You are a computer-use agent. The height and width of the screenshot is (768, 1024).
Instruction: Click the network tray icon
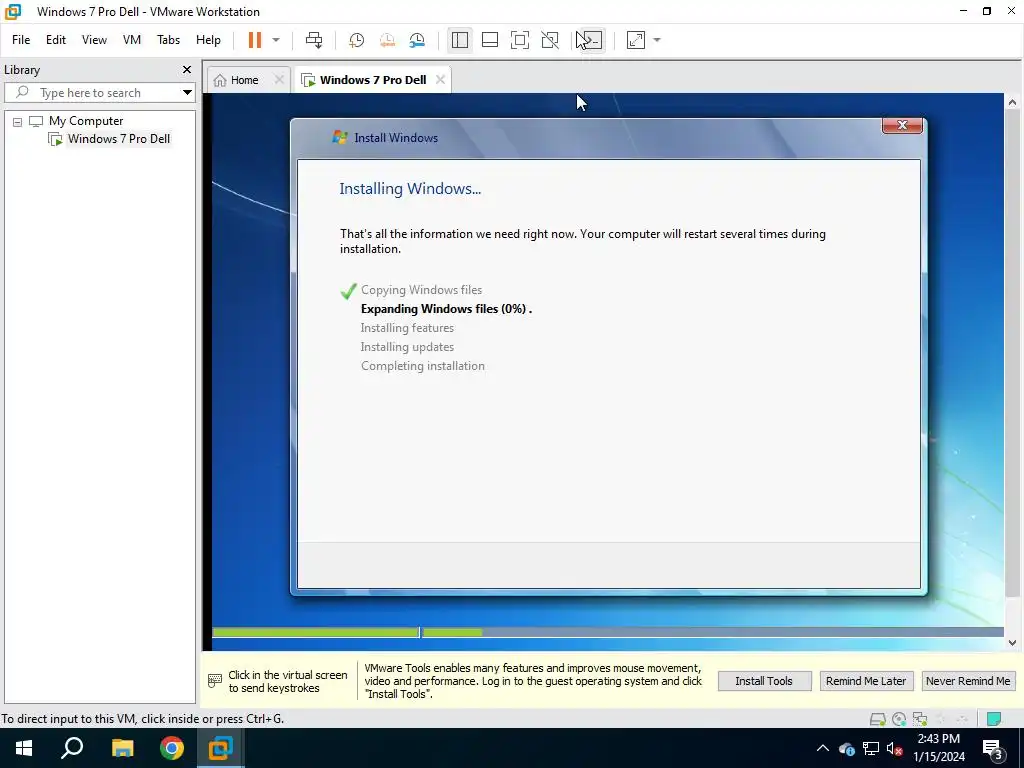tap(871, 748)
